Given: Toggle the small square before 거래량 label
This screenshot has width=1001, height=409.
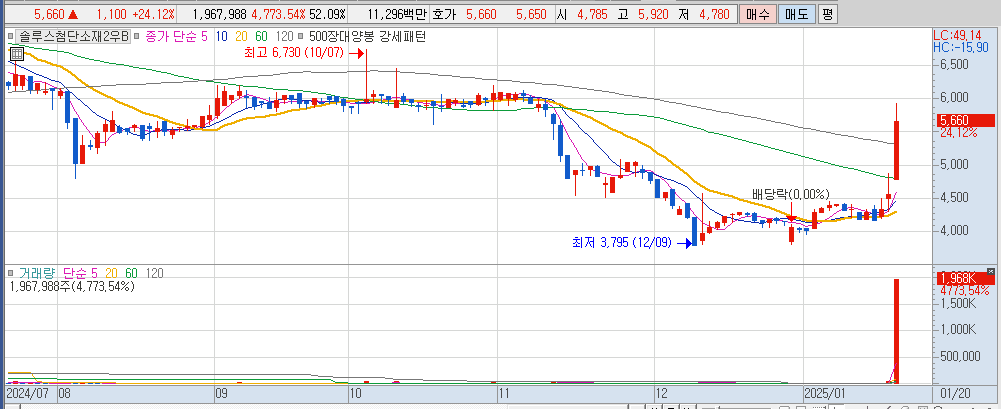Looking at the screenshot, I should (11, 273).
